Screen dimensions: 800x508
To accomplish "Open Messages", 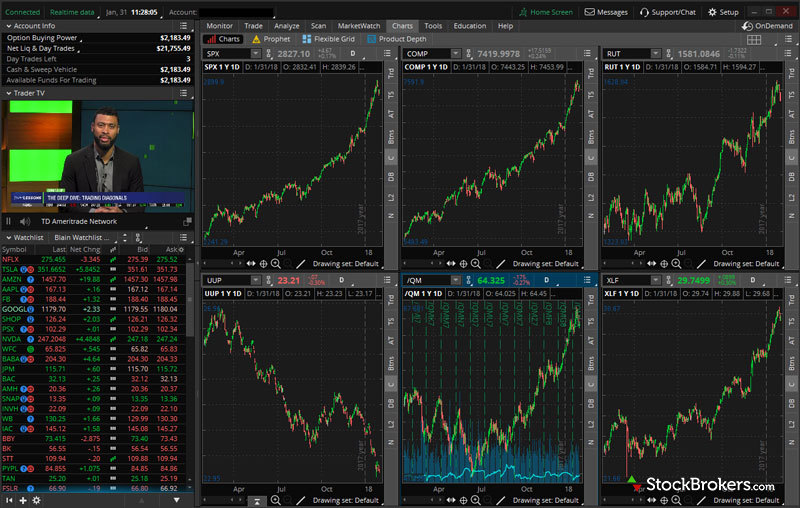I will [606, 12].
